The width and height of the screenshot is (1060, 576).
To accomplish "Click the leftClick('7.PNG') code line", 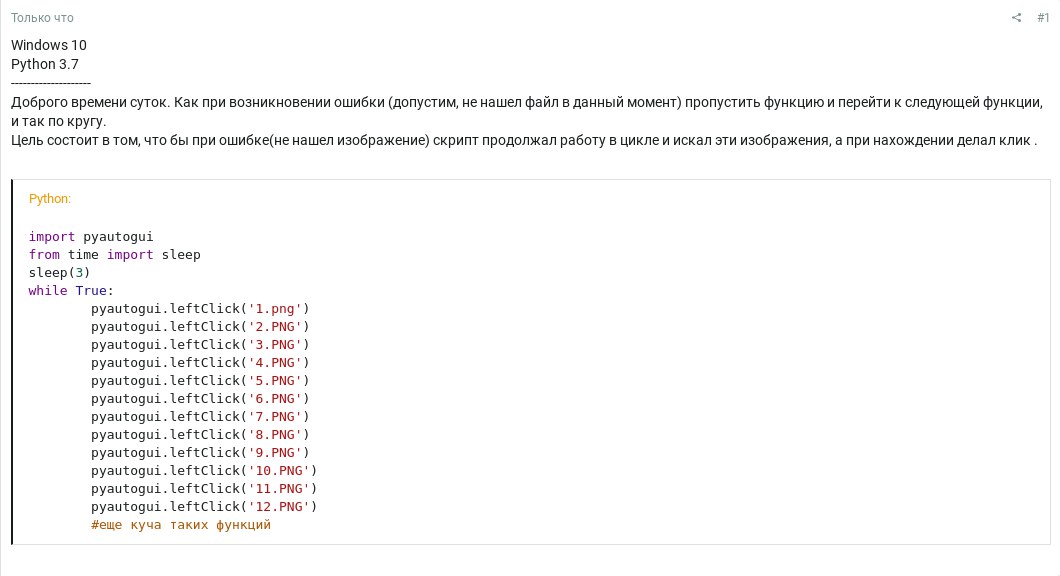I will click(x=200, y=417).
